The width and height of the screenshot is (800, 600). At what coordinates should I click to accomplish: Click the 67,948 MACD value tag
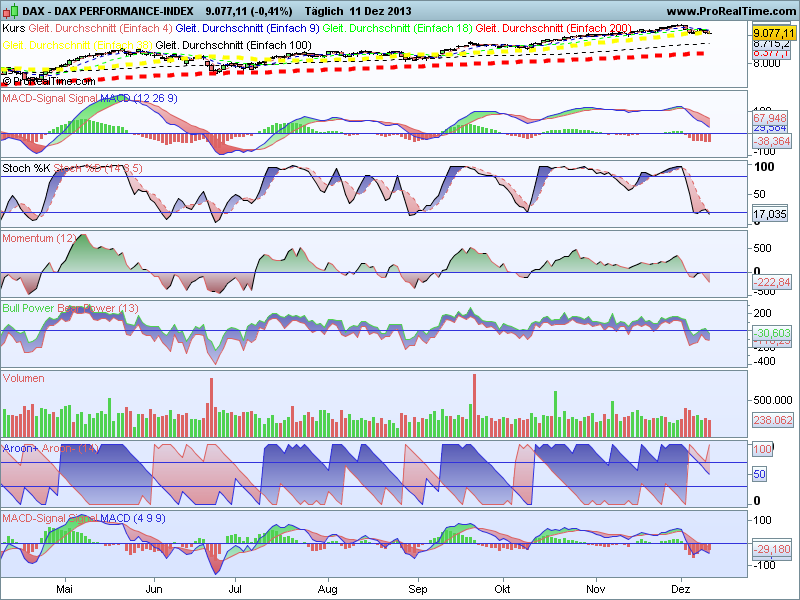[x=770, y=118]
